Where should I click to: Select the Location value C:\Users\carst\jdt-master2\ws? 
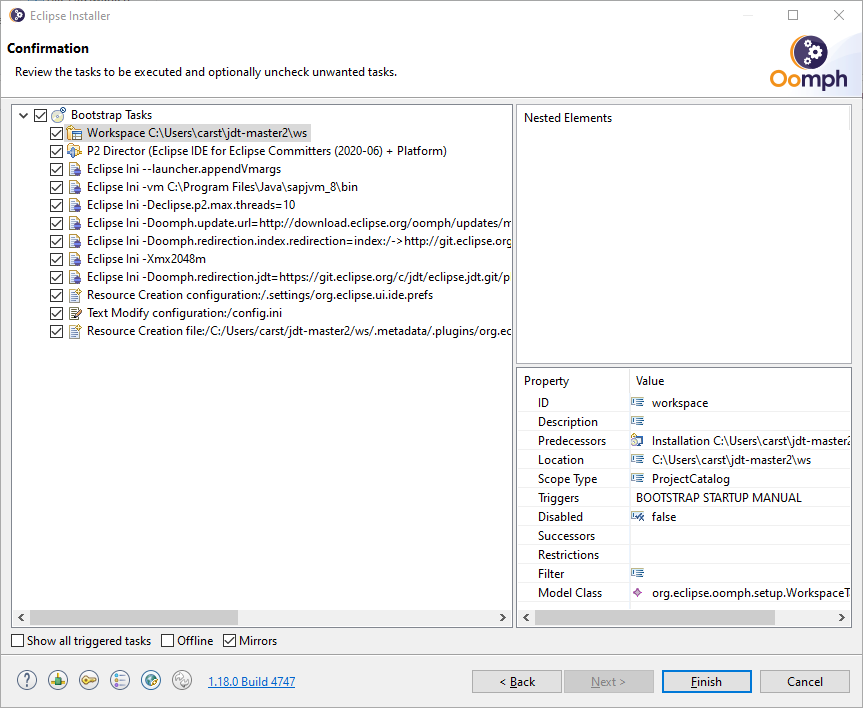click(731, 460)
